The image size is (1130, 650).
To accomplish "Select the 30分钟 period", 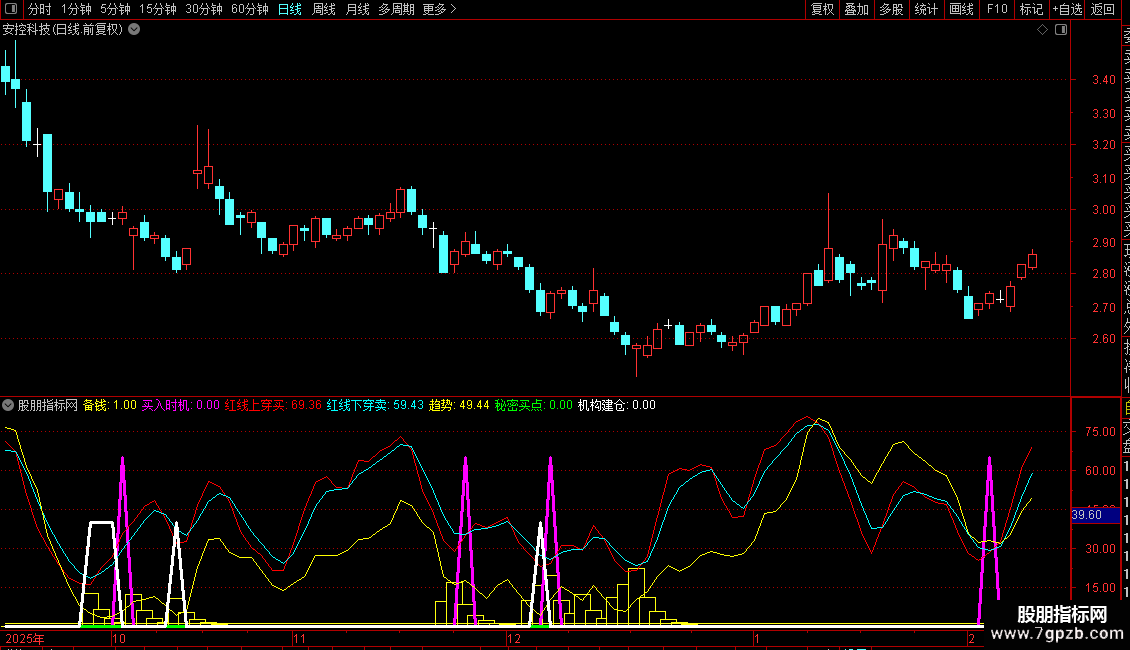I will pyautogui.click(x=204, y=9).
